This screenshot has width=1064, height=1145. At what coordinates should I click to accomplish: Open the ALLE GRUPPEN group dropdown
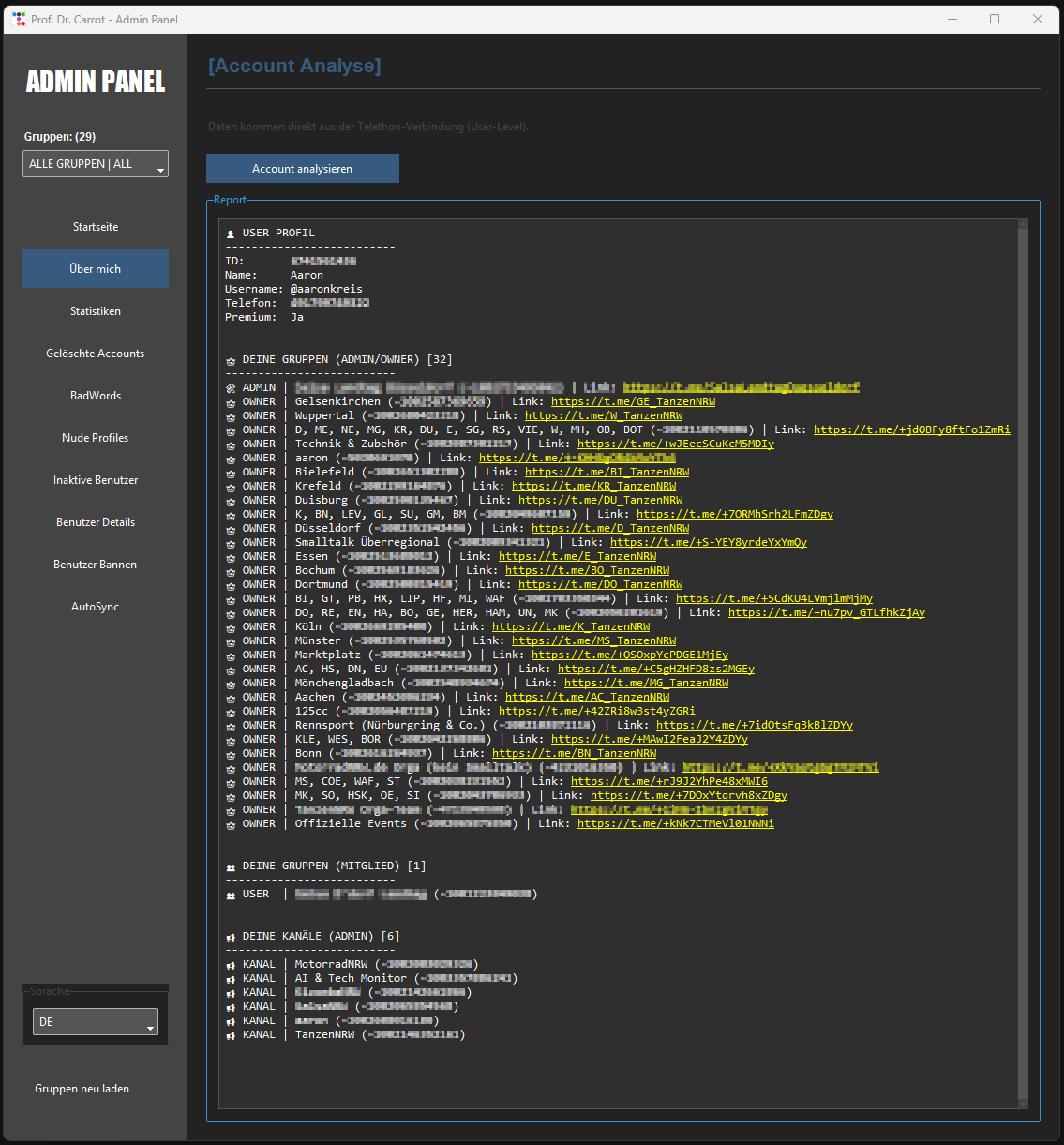click(96, 164)
